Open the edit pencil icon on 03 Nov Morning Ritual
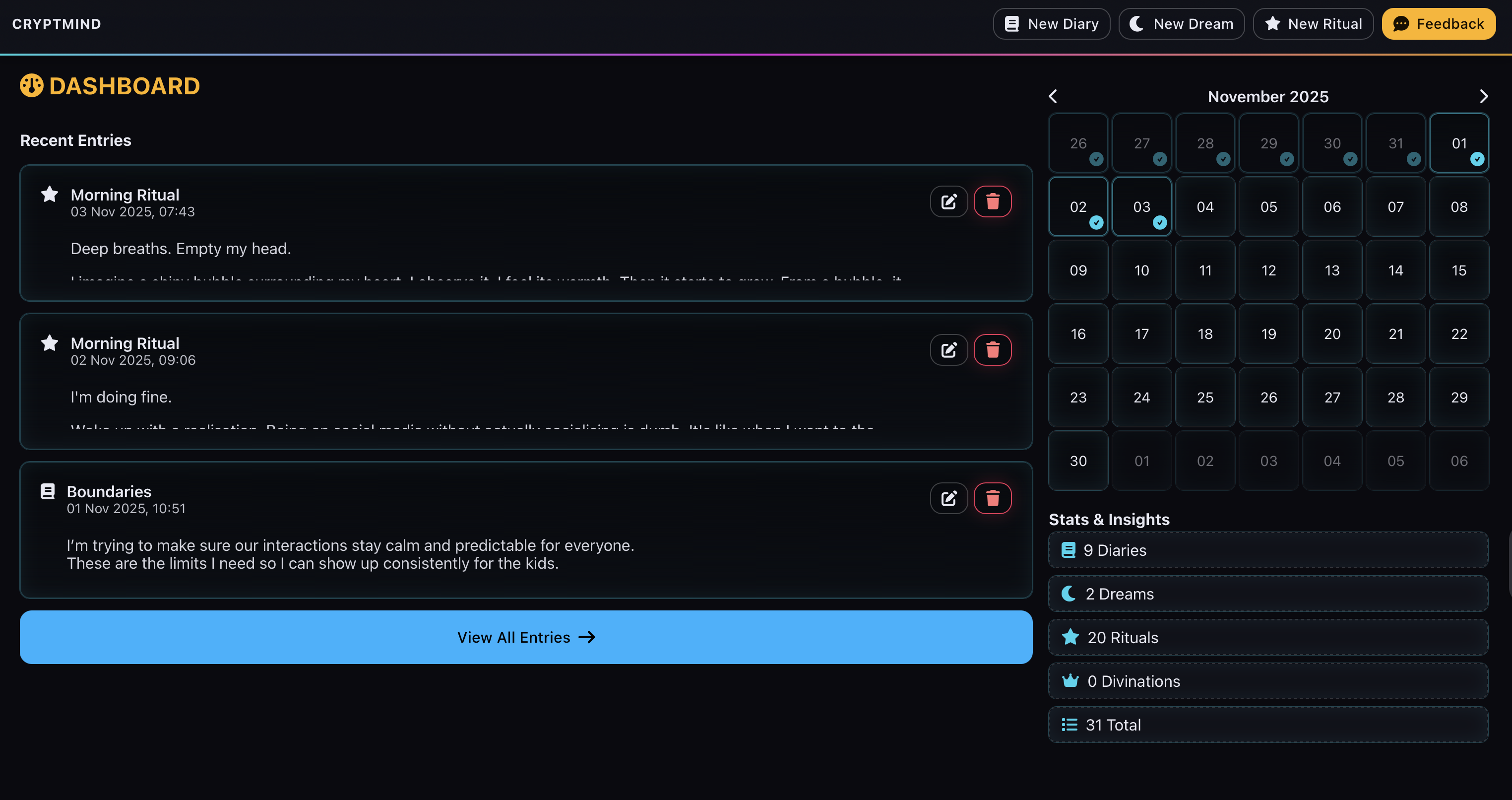Image resolution: width=1512 pixels, height=800 pixels. tap(949, 201)
